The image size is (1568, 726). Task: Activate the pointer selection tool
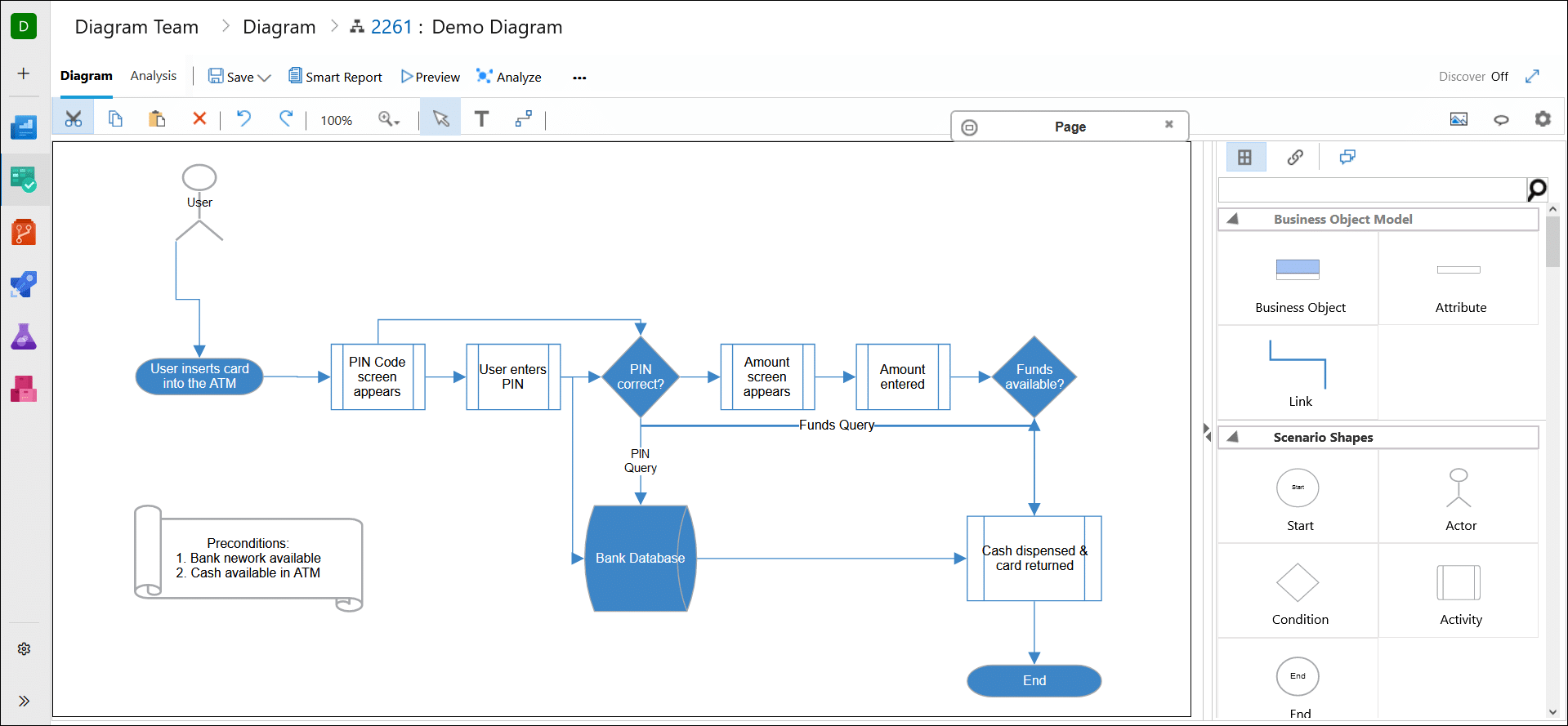[440, 119]
